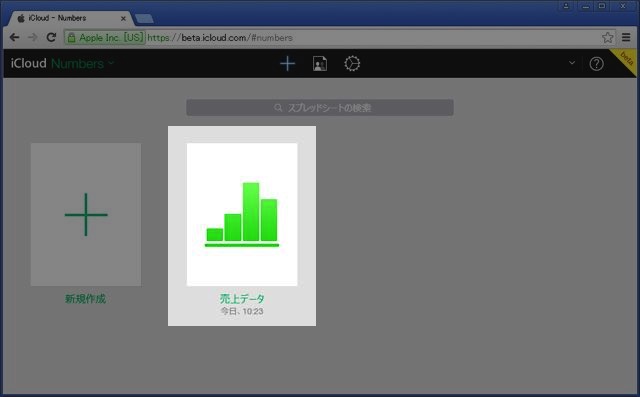Select the iCloud - Numbers browser tab

point(69,18)
